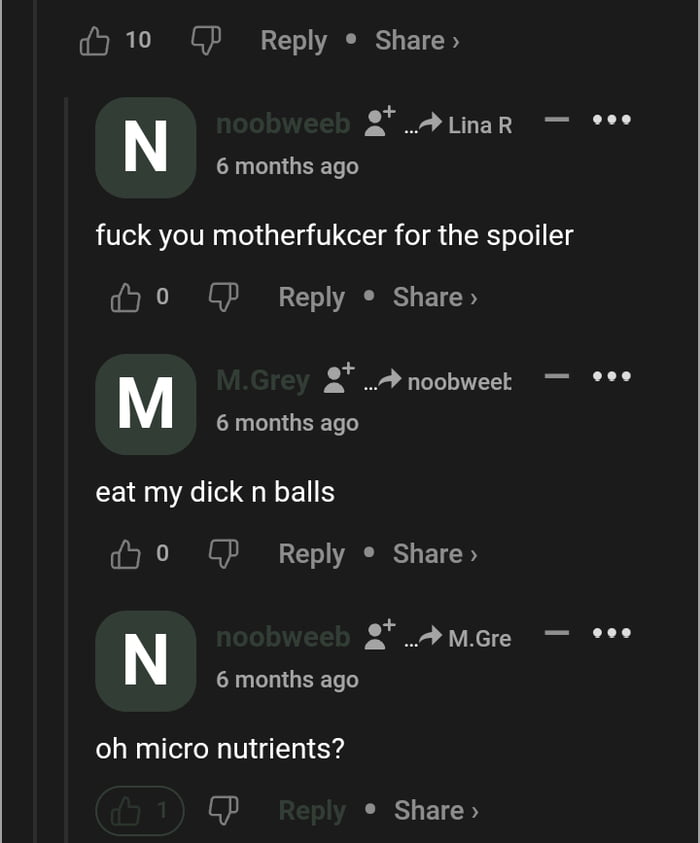
Task: Expand Share options under the top comment
Action: (416, 41)
